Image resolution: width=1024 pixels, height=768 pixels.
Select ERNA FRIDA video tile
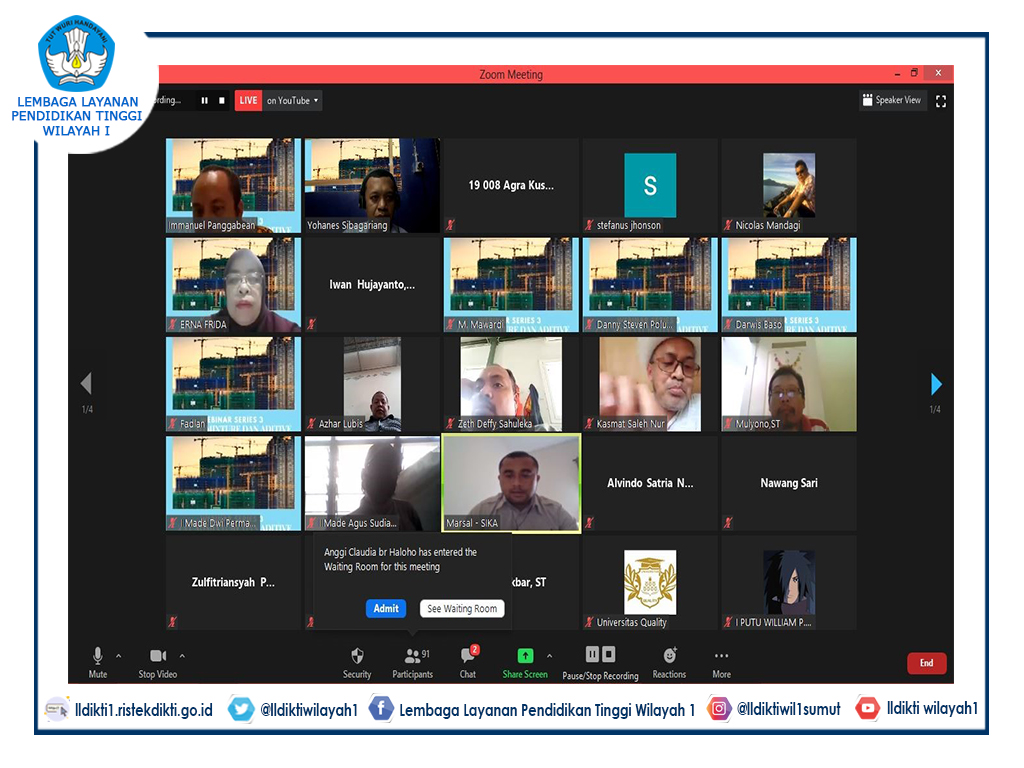click(233, 285)
